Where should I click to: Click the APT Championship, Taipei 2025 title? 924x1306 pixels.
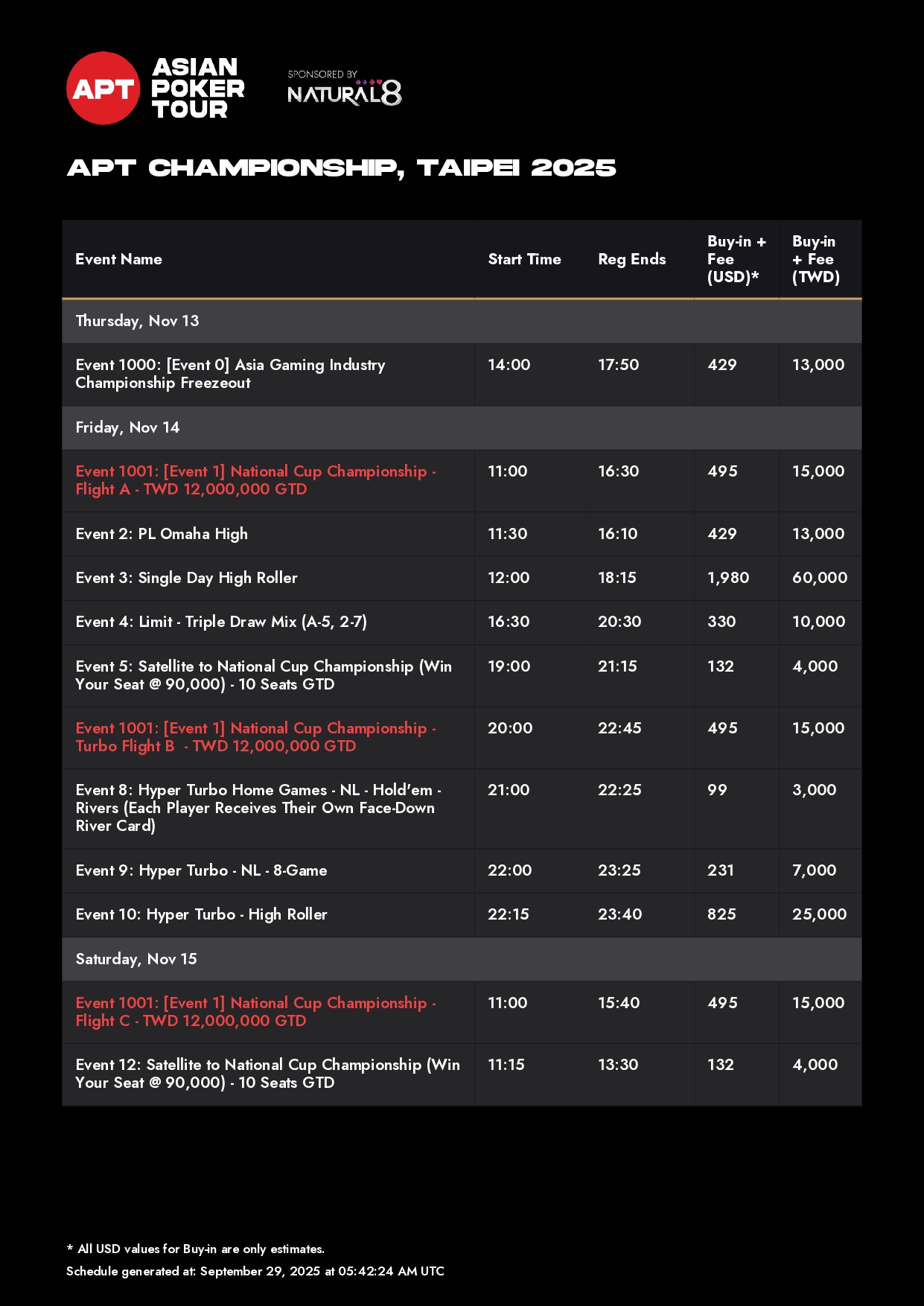click(x=341, y=168)
